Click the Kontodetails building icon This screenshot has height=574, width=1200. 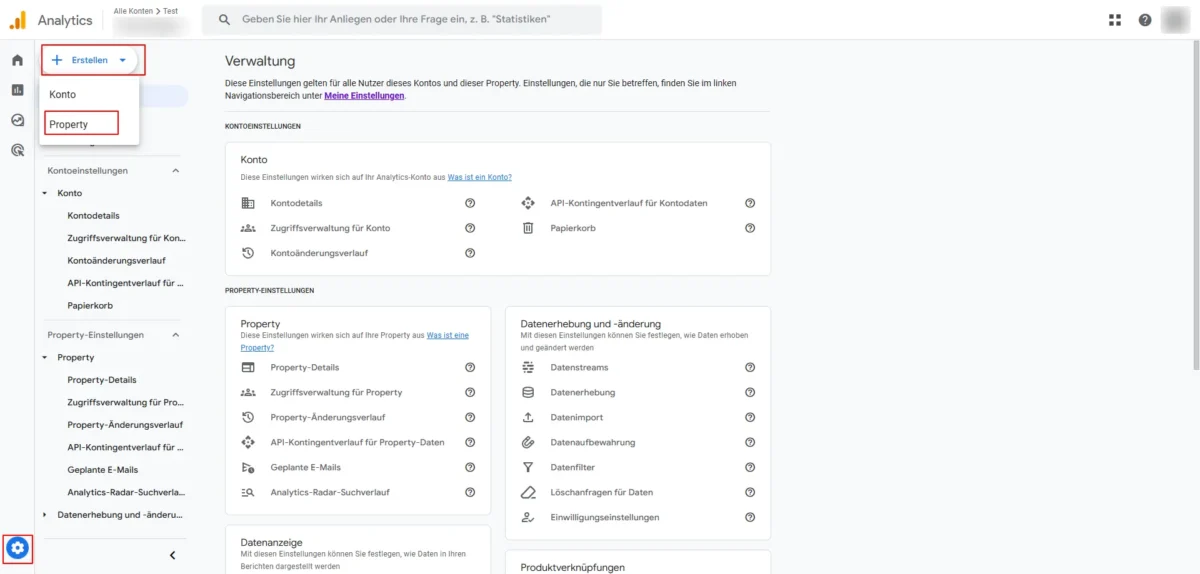tap(248, 203)
